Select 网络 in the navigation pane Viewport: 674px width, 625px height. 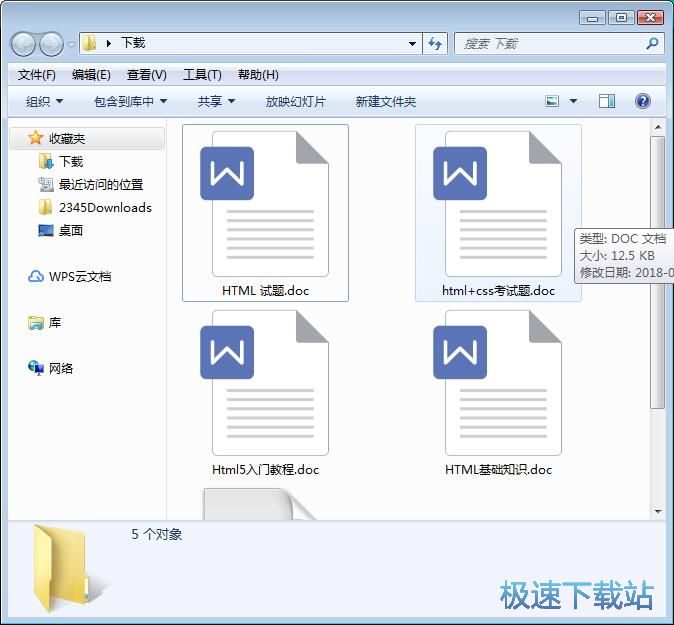(x=61, y=368)
